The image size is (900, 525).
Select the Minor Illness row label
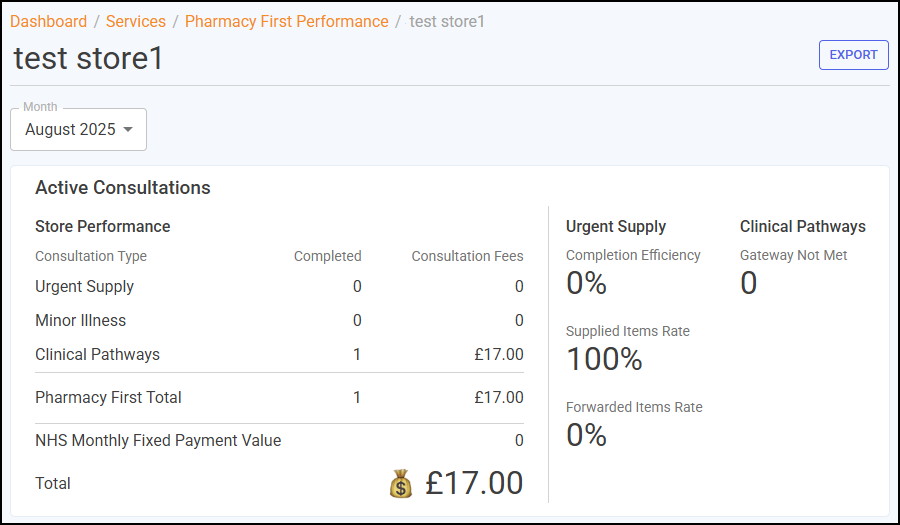[x=80, y=320]
